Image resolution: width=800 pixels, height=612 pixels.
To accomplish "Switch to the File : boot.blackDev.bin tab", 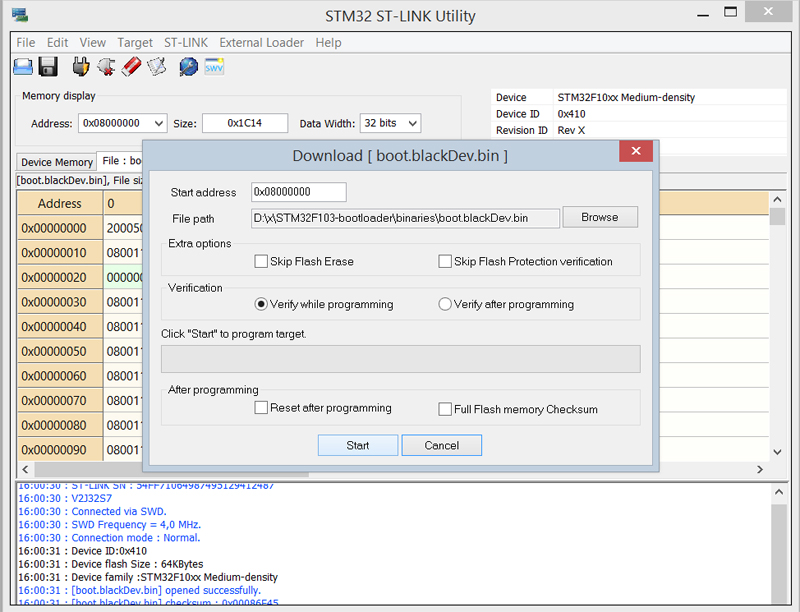I will click(120, 161).
